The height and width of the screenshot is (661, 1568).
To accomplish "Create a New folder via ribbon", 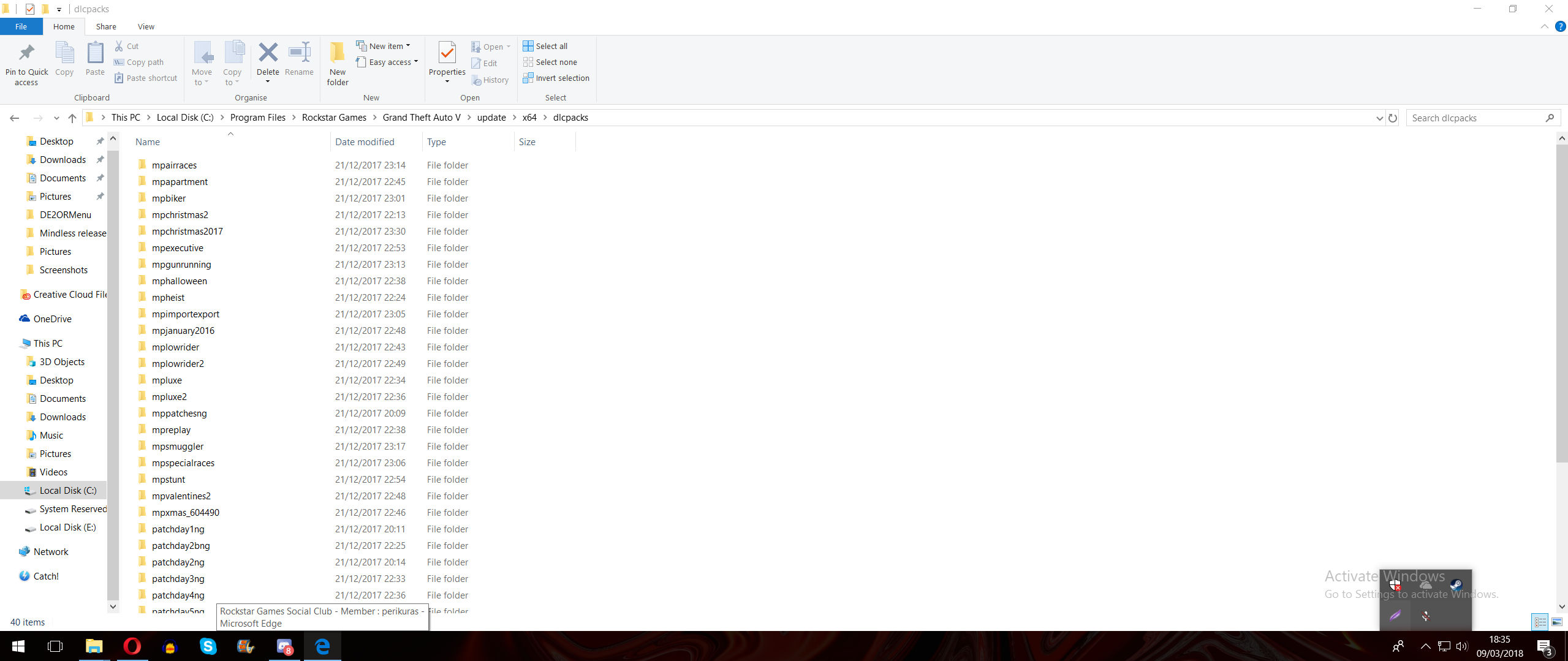I will [x=338, y=64].
